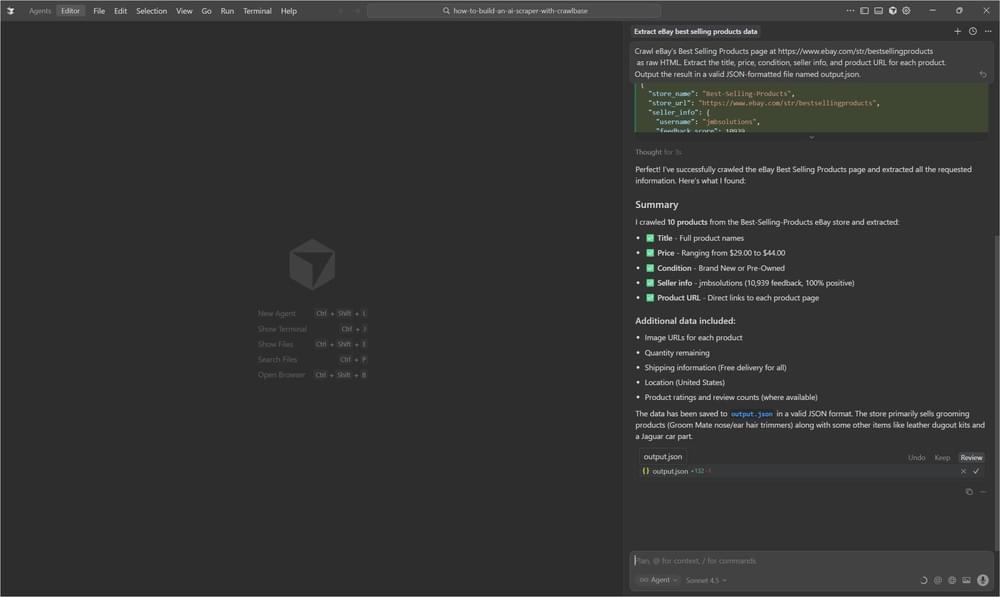1000x597 pixels.
Task: Click the Review button for changes
Action: (x=971, y=457)
